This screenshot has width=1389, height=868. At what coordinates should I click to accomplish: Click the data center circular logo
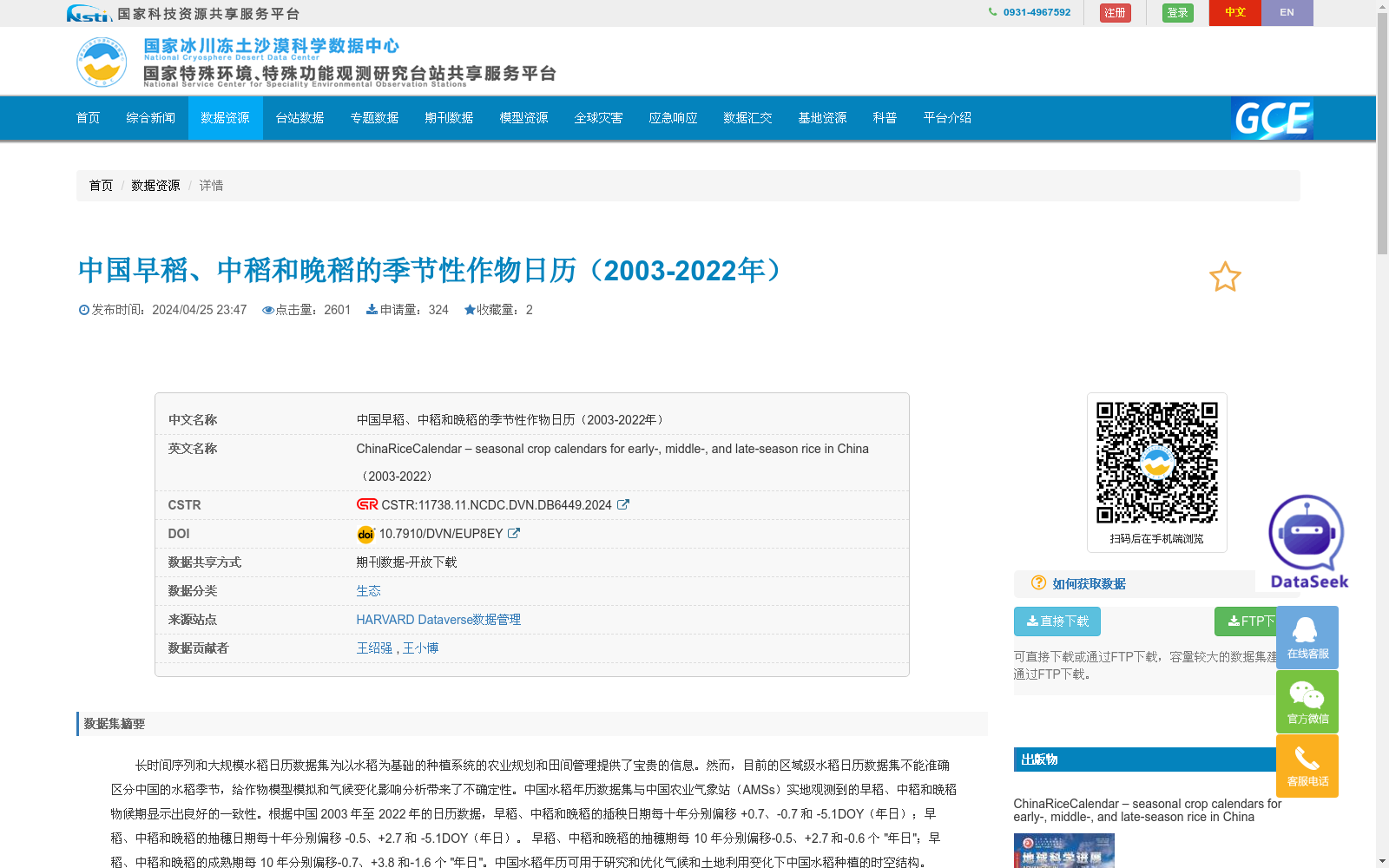(x=102, y=62)
